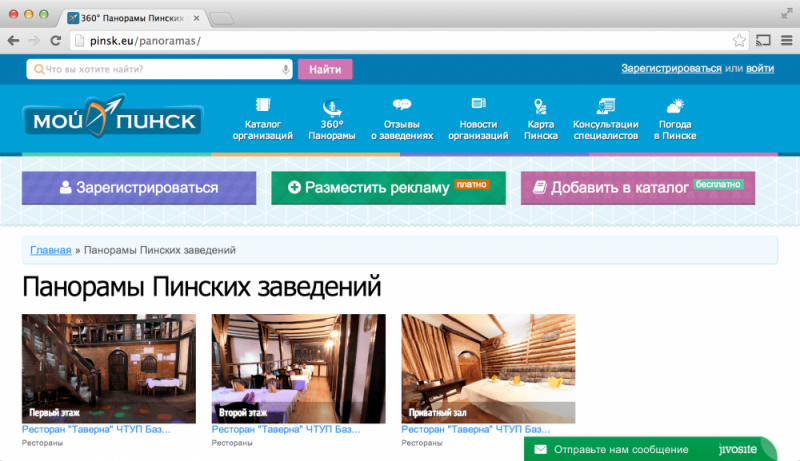This screenshot has width=800, height=461.
Task: Click the Главная breadcrumb link
Action: (x=50, y=250)
